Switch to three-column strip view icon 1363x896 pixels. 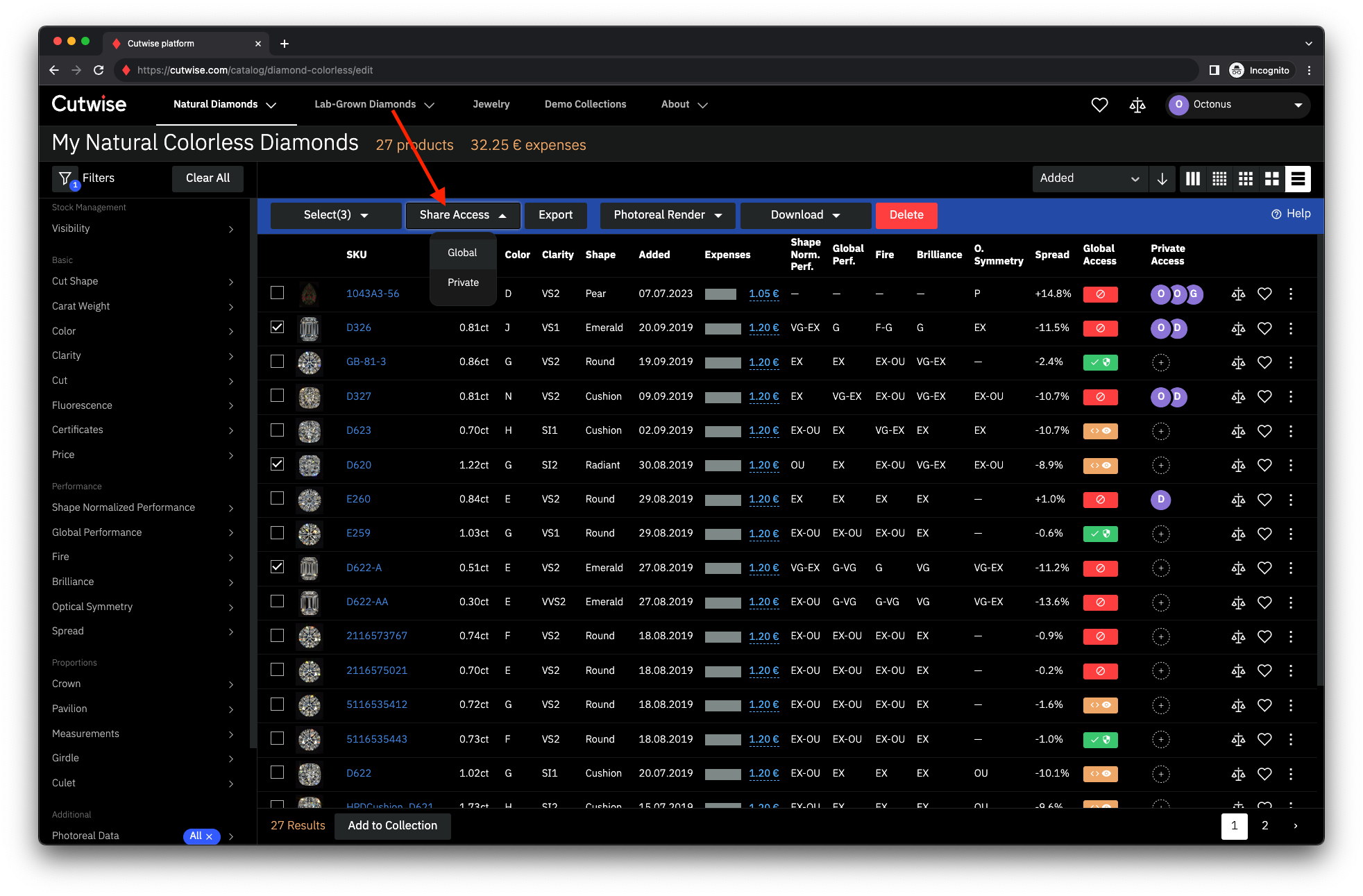tap(1193, 179)
